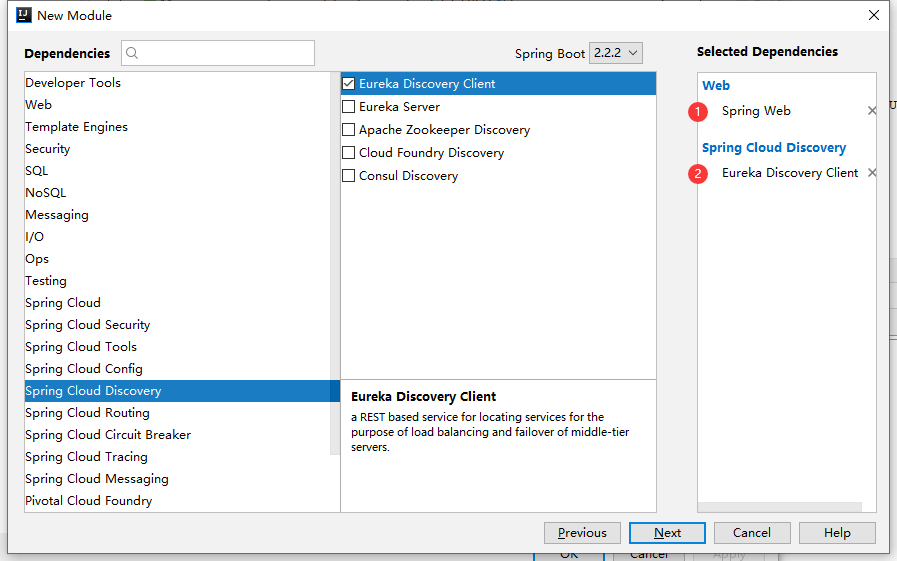The height and width of the screenshot is (561, 897).
Task: Remove Spring Web from selected dependencies
Action: [871, 110]
